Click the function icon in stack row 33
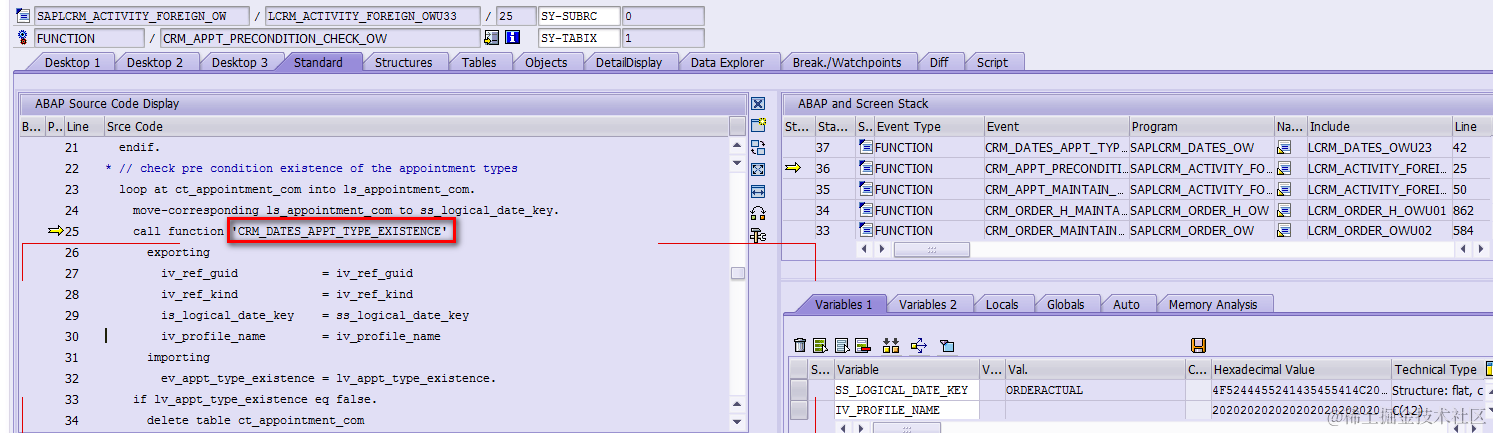 [865, 230]
